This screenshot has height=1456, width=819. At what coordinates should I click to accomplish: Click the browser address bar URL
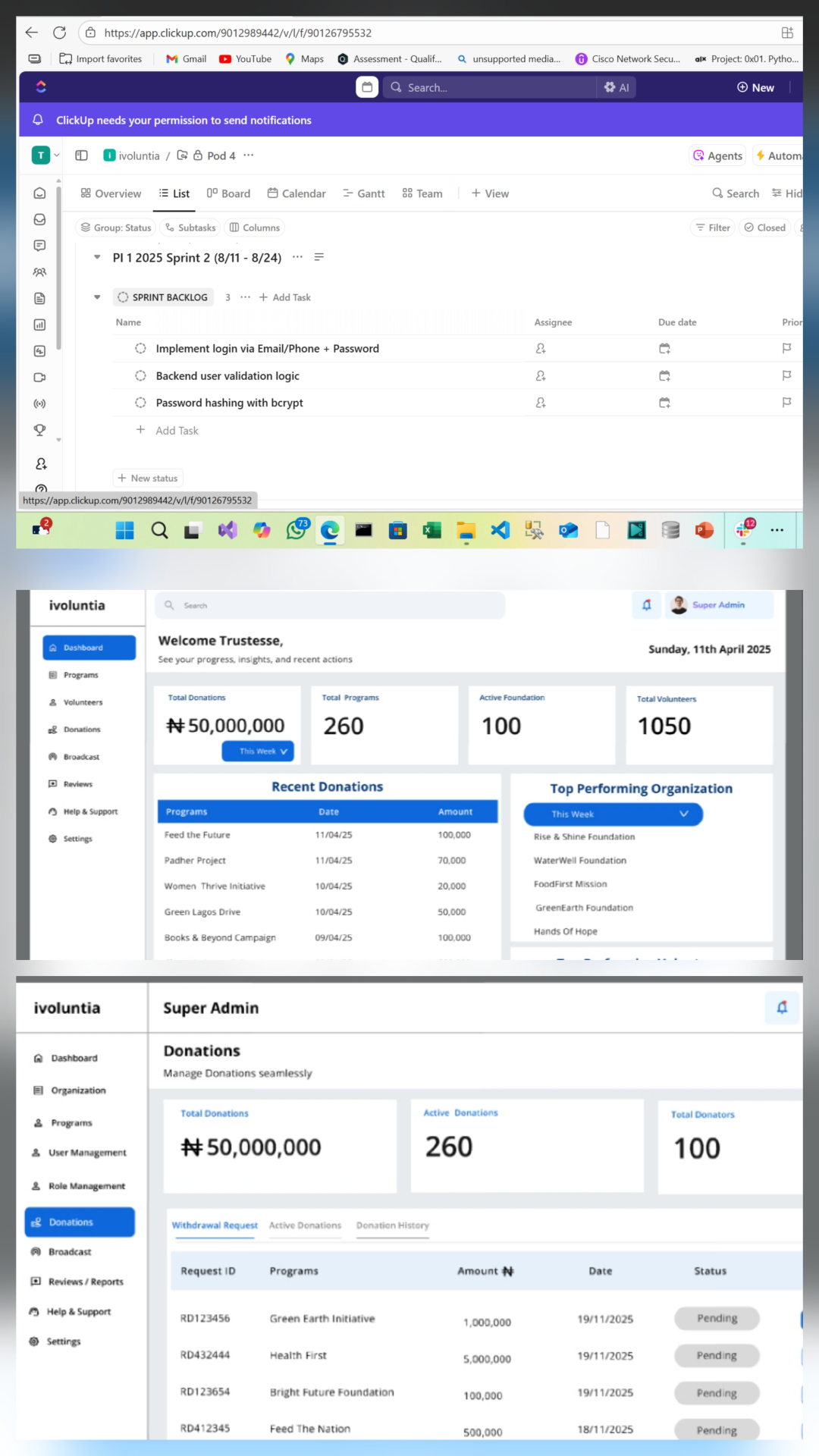[x=238, y=33]
